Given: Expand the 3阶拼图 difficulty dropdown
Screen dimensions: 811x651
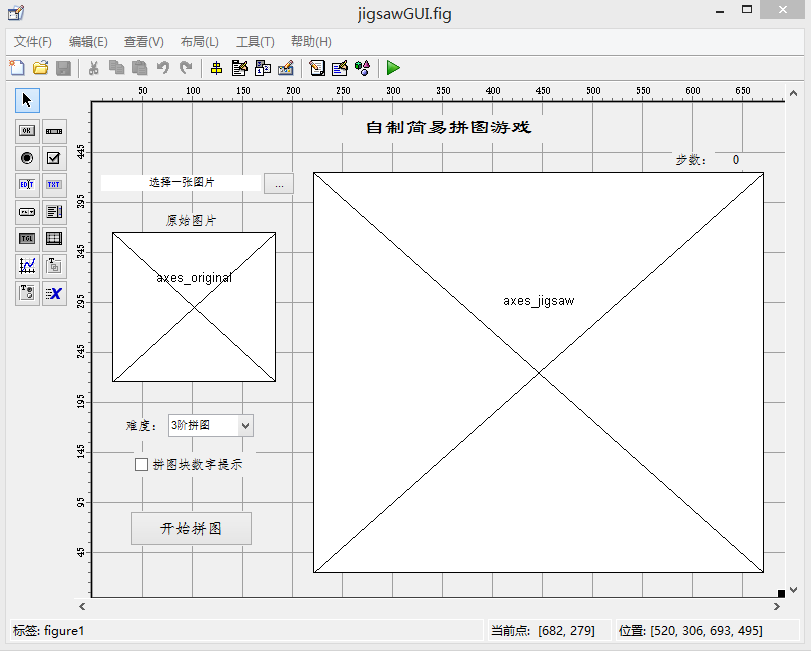Looking at the screenshot, I should coord(245,426).
